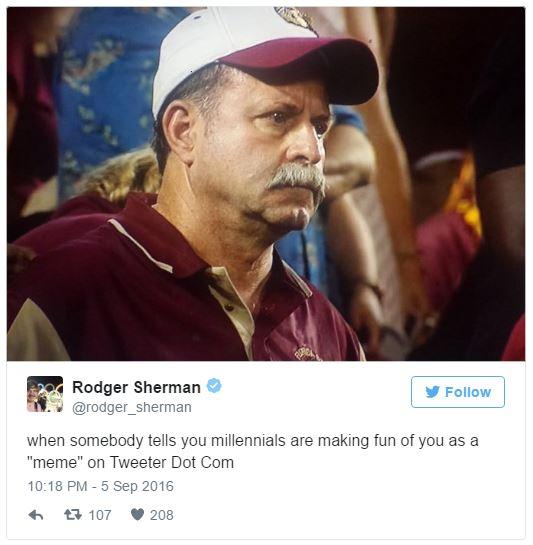The image size is (533, 545).
Task: Like the tweet with the heart icon
Action: pyautogui.click(x=137, y=515)
